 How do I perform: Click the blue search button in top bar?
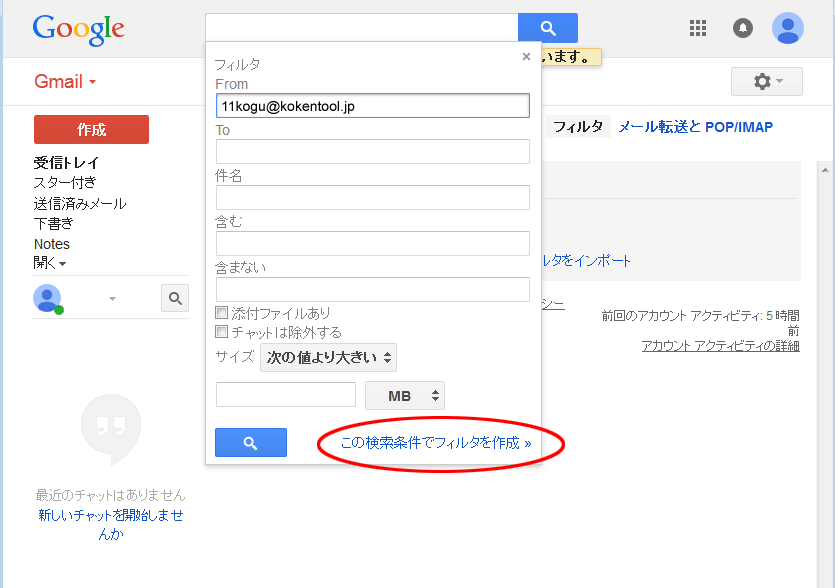(x=547, y=28)
